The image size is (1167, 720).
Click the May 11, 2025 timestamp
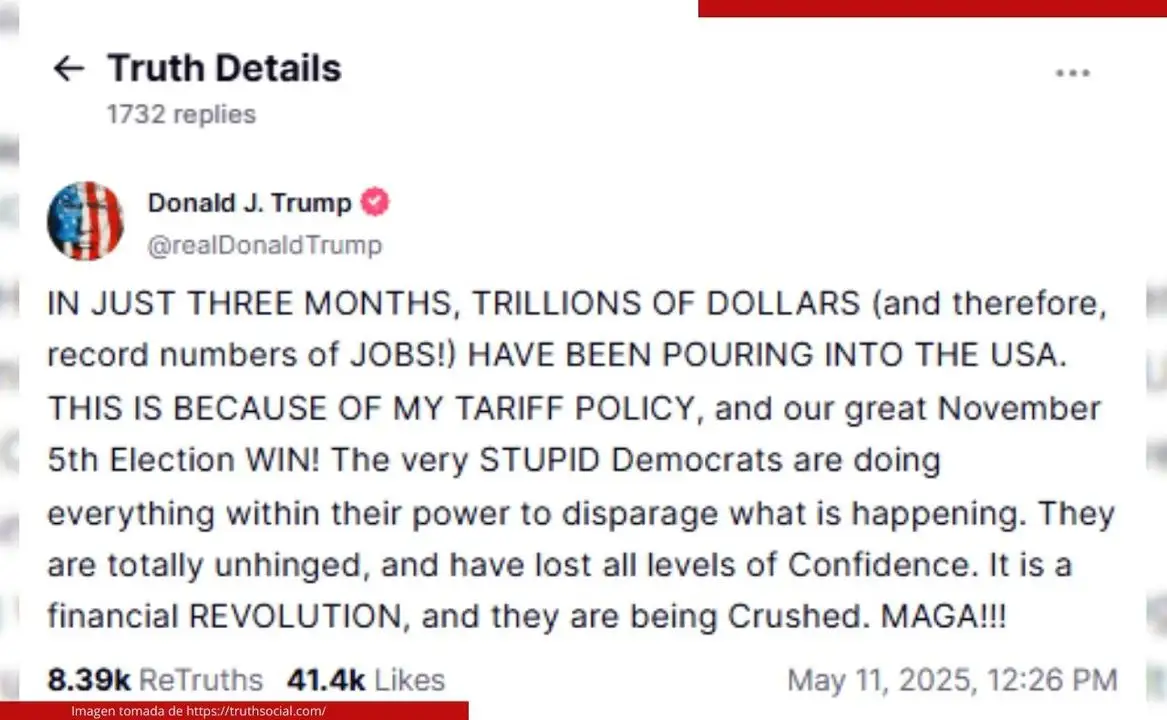pyautogui.click(x=952, y=680)
